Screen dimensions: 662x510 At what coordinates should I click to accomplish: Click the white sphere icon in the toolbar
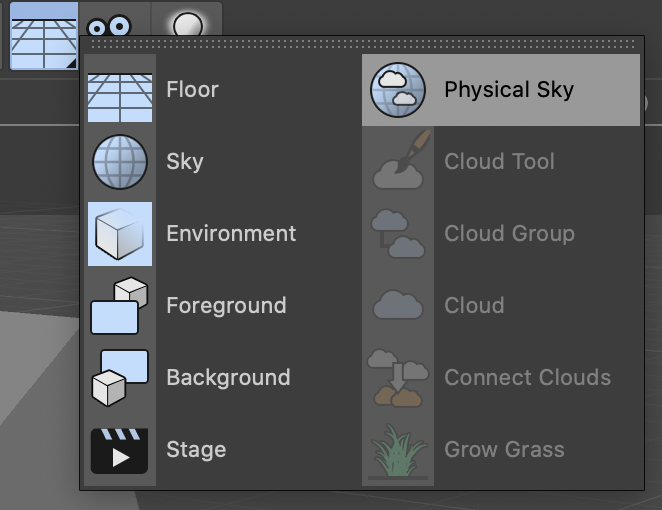pos(187,22)
